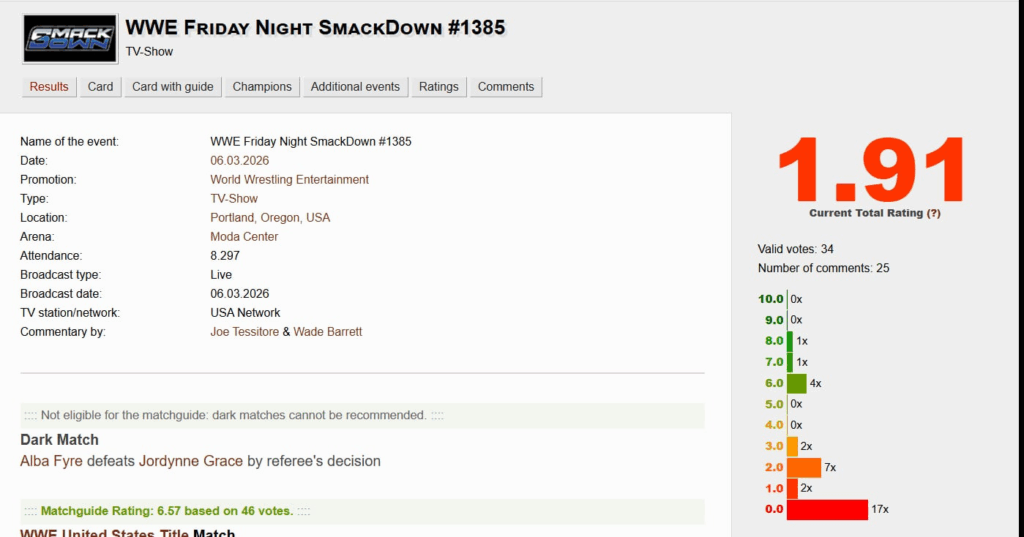Click commentator Joe Tessitore link
Screen dimensions: 1024x537
pos(244,332)
